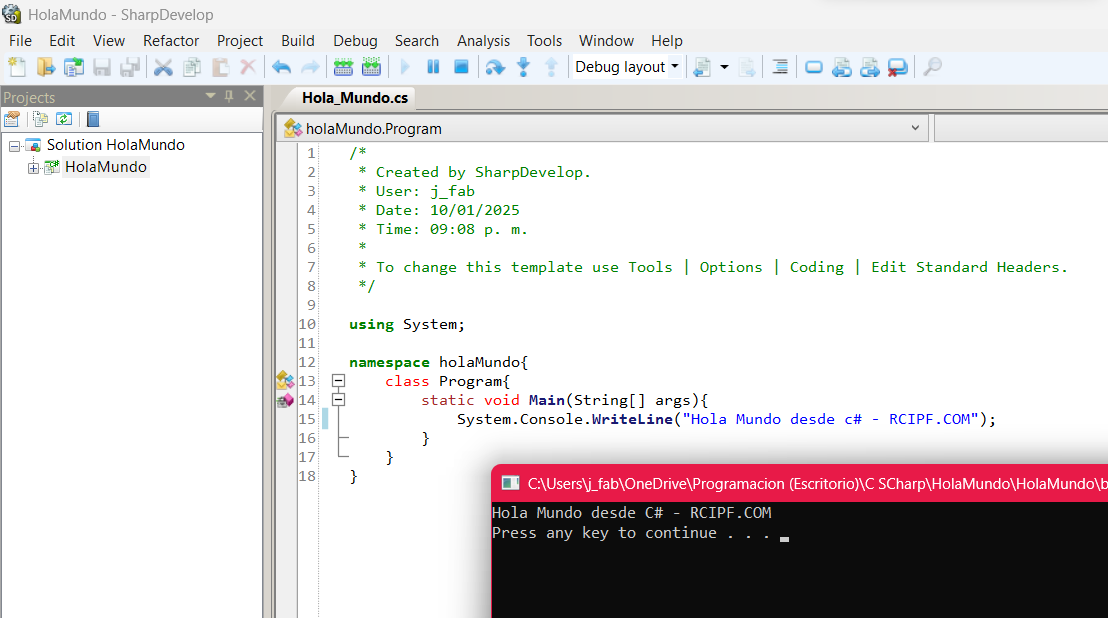The width and height of the screenshot is (1108, 618).
Task: Click the Clear Bookmarks icon with red X
Action: pyautogui.click(x=897, y=67)
